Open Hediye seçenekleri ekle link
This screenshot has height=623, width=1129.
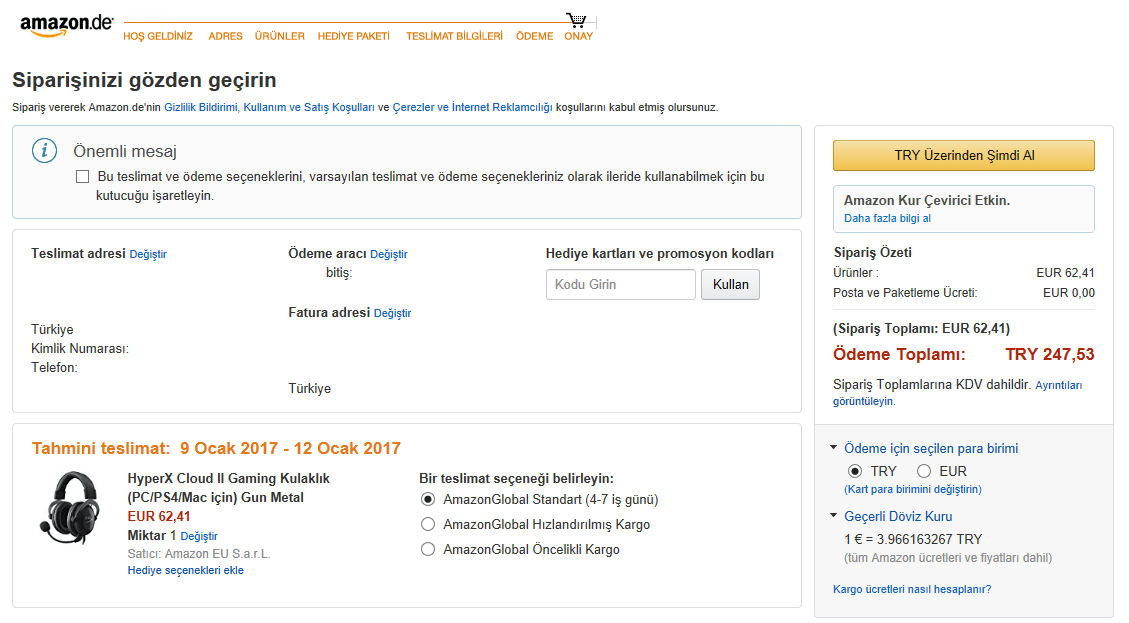tap(185, 570)
